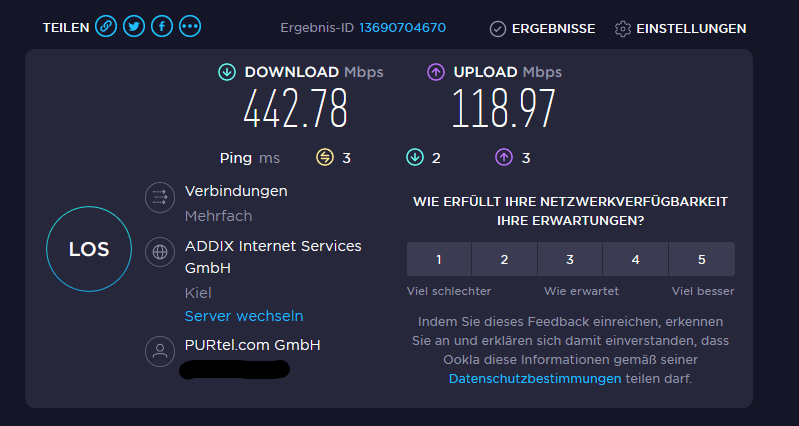Share the result on Facebook
Image resolution: width=799 pixels, height=426 pixels.
pos(162,26)
